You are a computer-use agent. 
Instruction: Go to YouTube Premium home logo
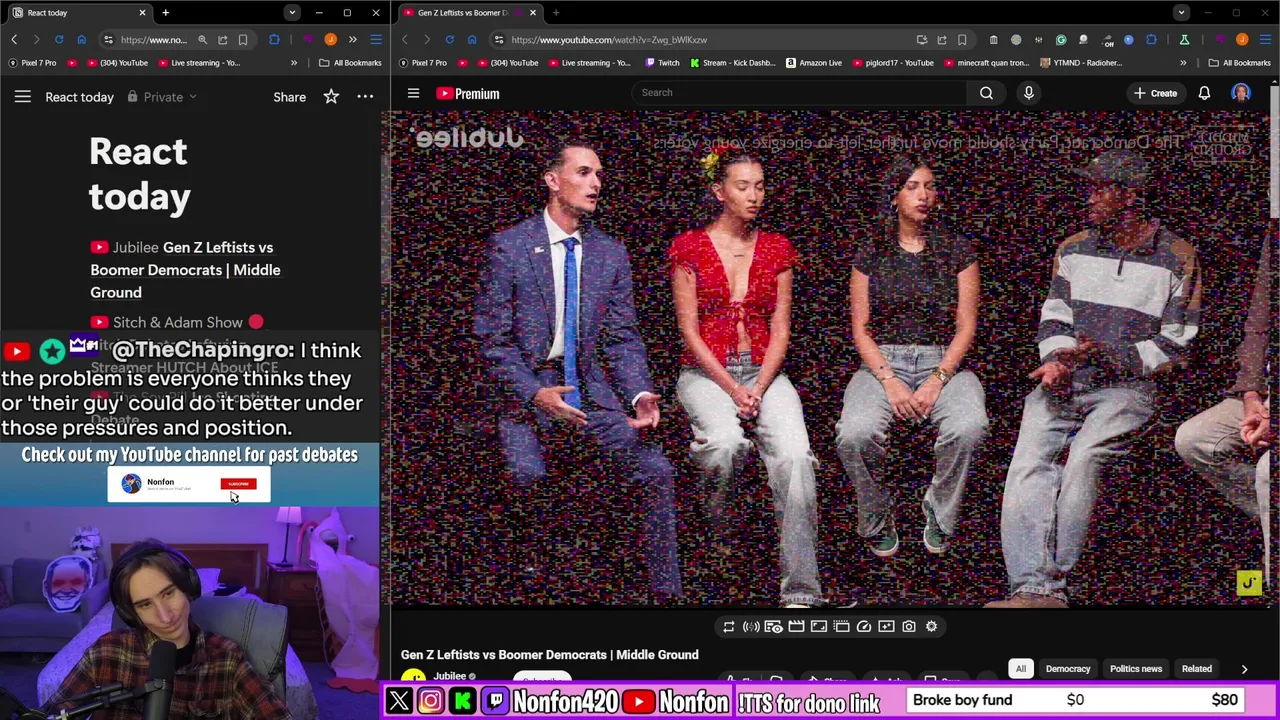[468, 93]
